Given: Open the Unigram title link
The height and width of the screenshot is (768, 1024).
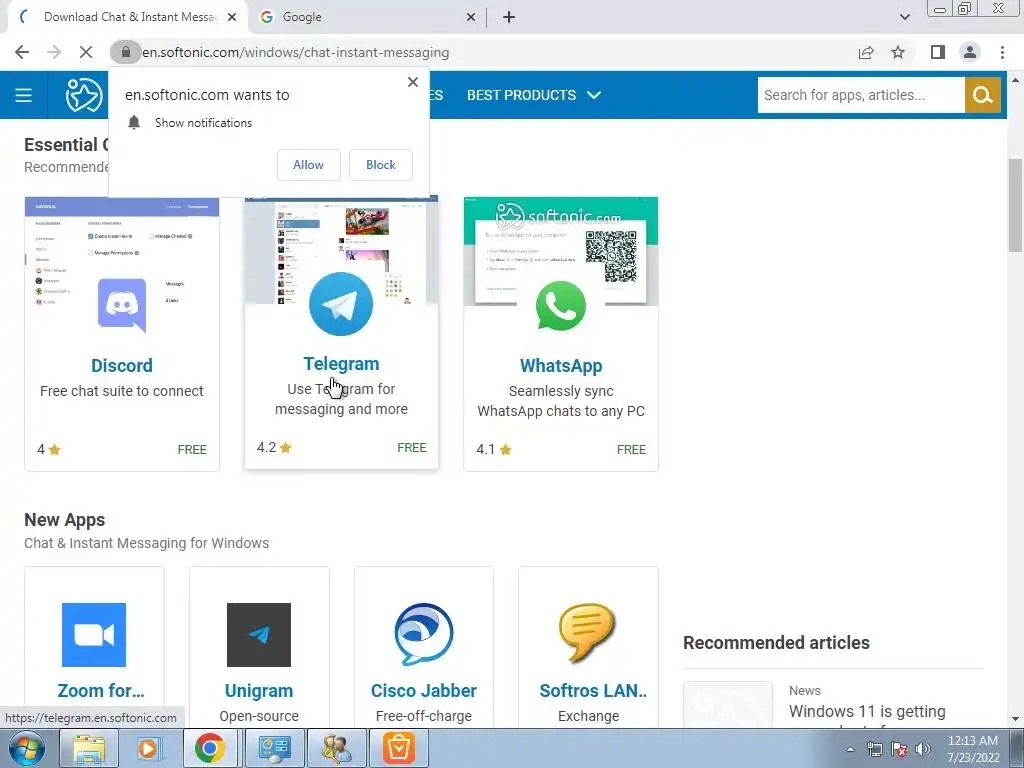Looking at the screenshot, I should click(259, 690).
